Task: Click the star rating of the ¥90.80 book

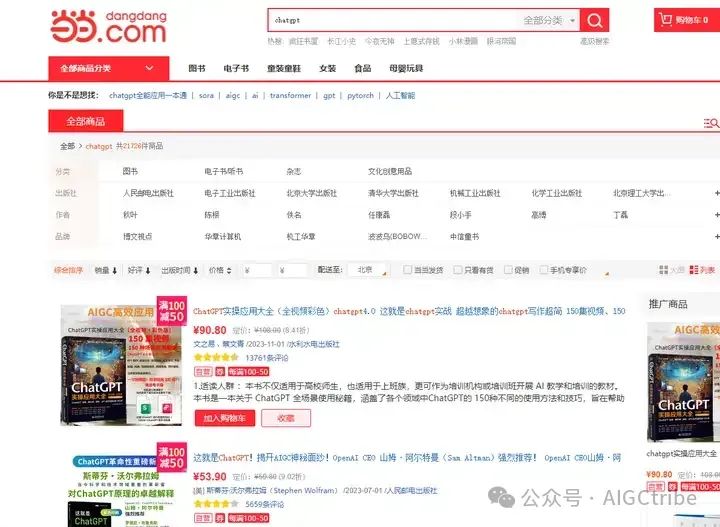Action: click(x=216, y=358)
